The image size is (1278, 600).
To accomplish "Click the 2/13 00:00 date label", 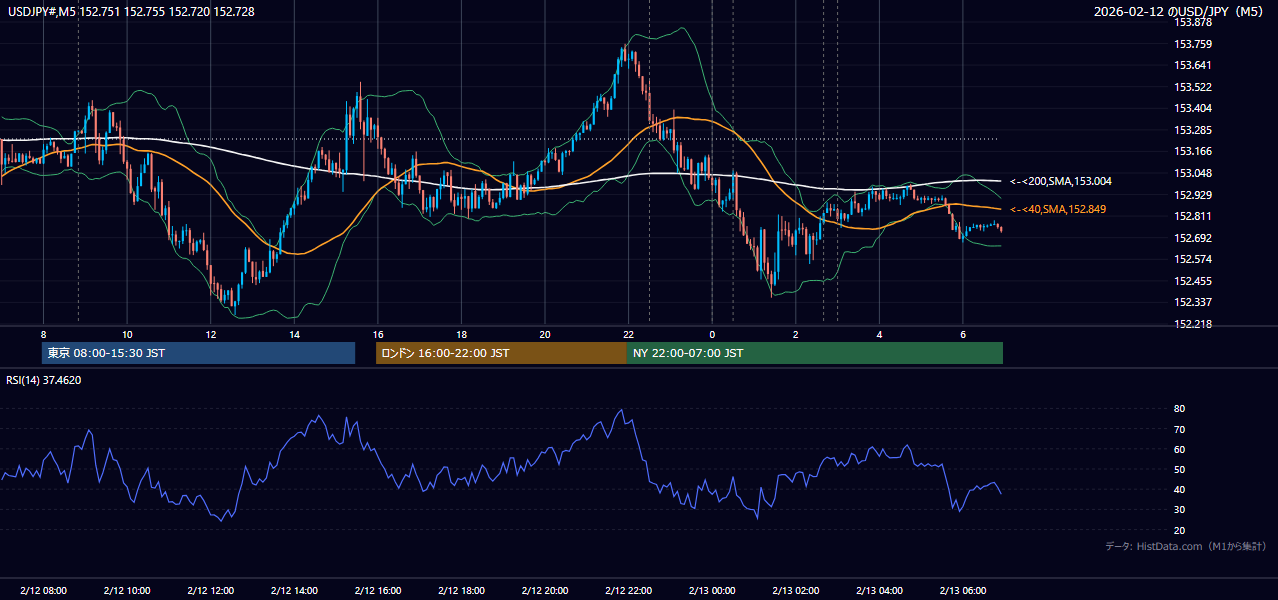I will (712, 591).
